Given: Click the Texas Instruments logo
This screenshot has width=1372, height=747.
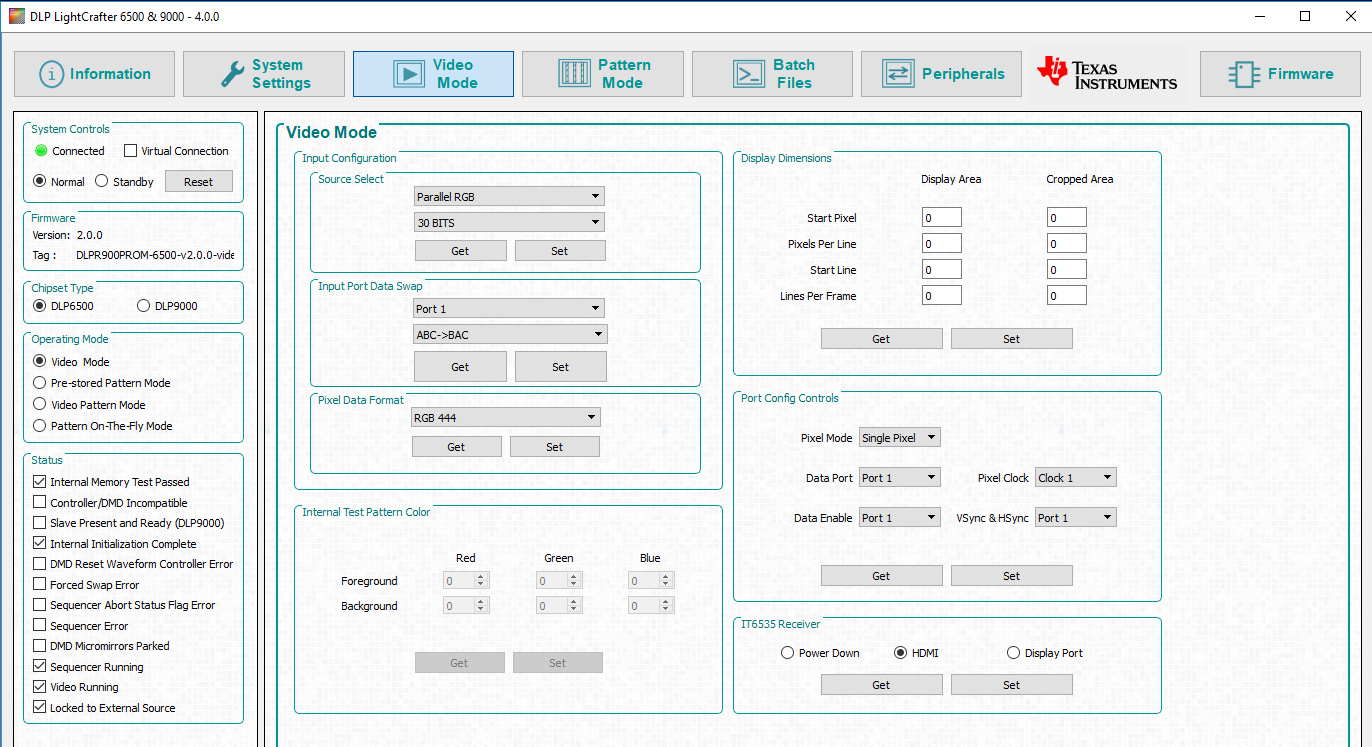Looking at the screenshot, I should [1107, 74].
